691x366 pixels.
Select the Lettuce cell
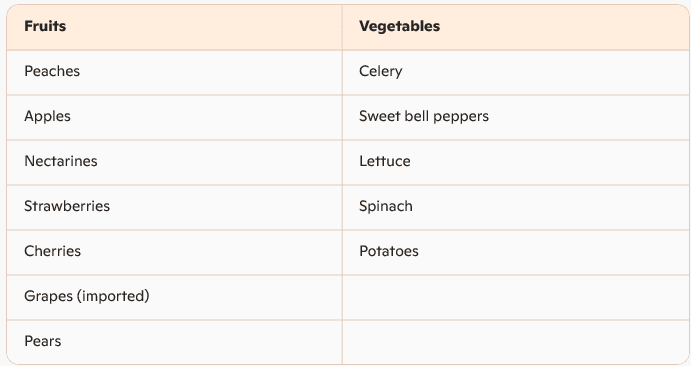tap(516, 162)
